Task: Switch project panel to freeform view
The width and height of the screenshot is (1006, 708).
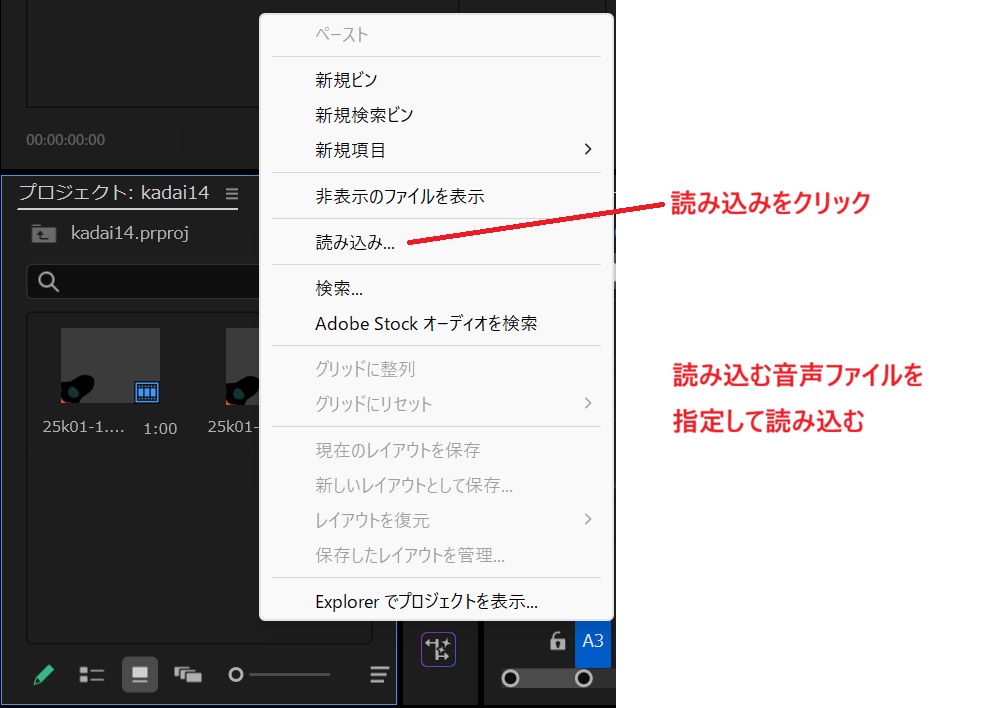Action: (188, 675)
